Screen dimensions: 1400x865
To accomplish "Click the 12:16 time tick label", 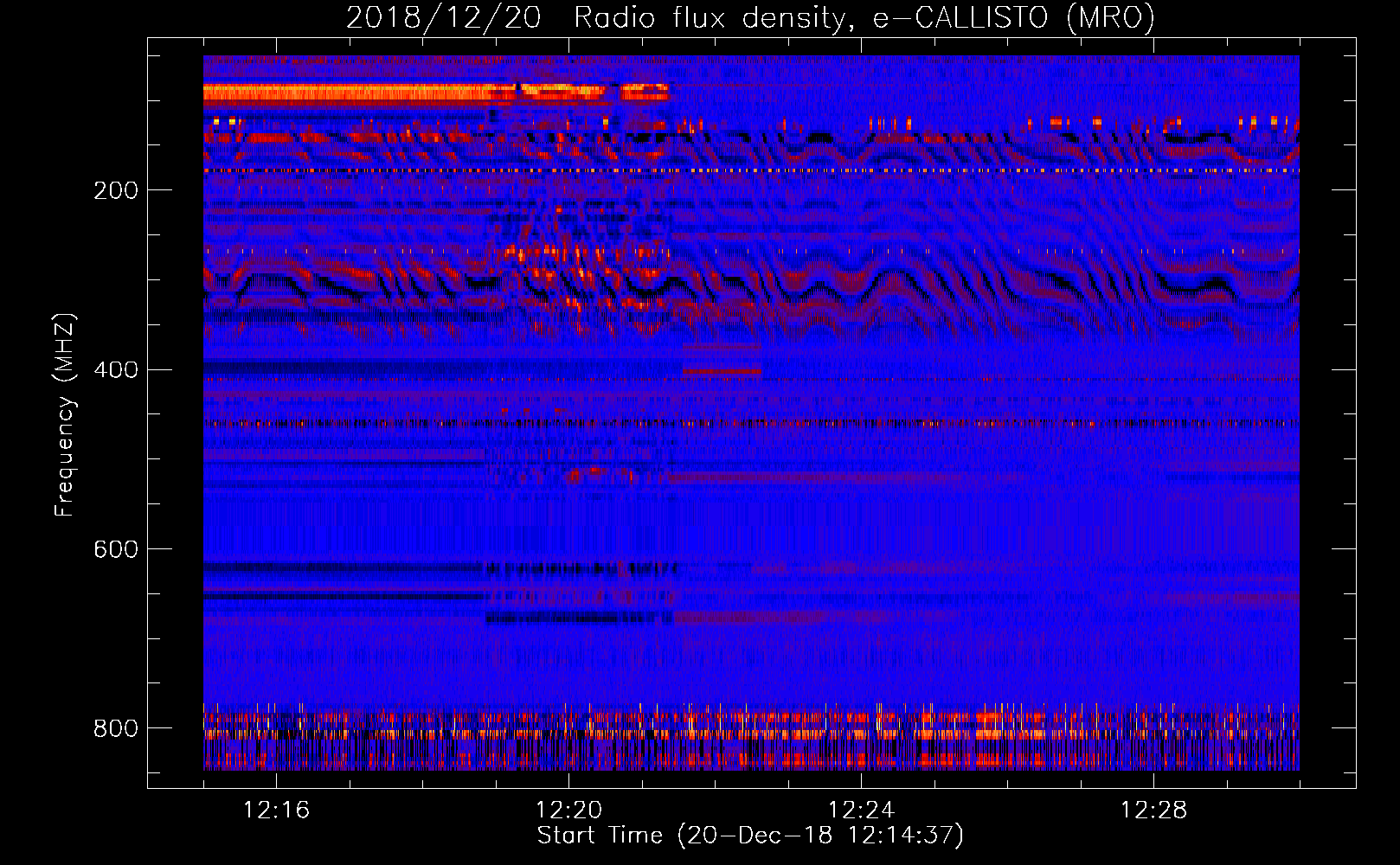I will click(x=276, y=811).
